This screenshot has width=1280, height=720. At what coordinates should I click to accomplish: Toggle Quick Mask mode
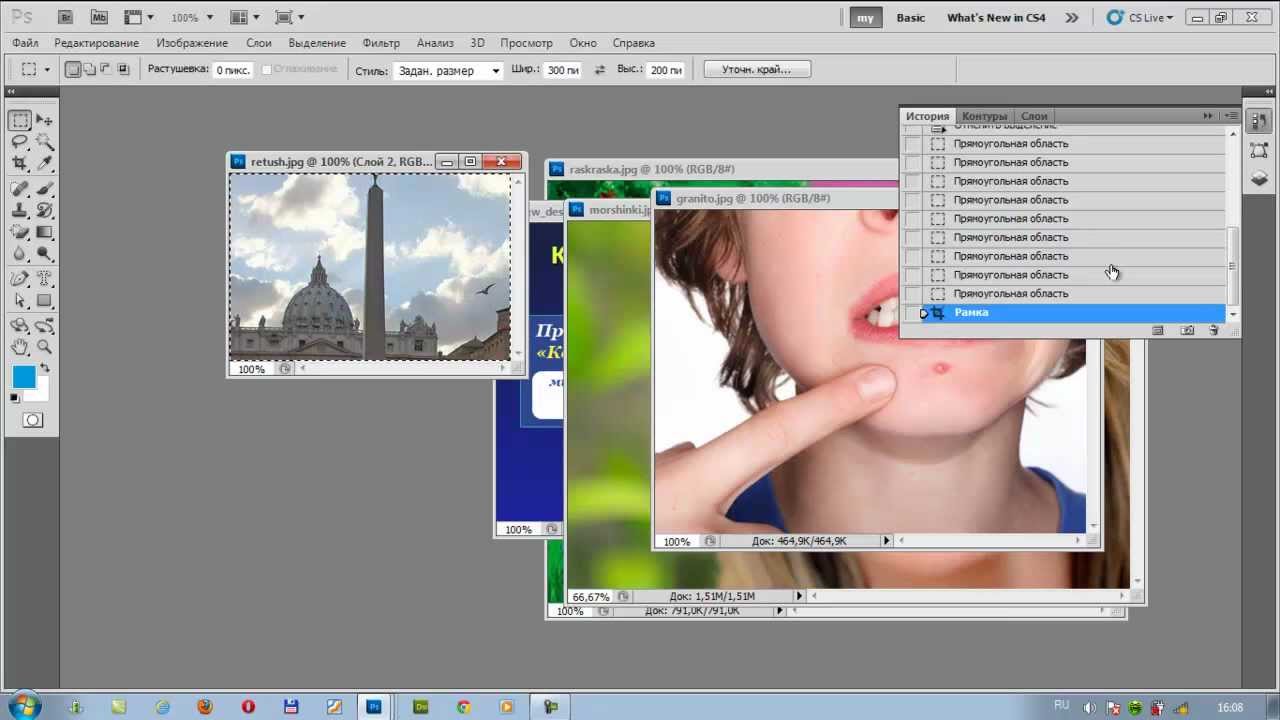click(x=33, y=420)
